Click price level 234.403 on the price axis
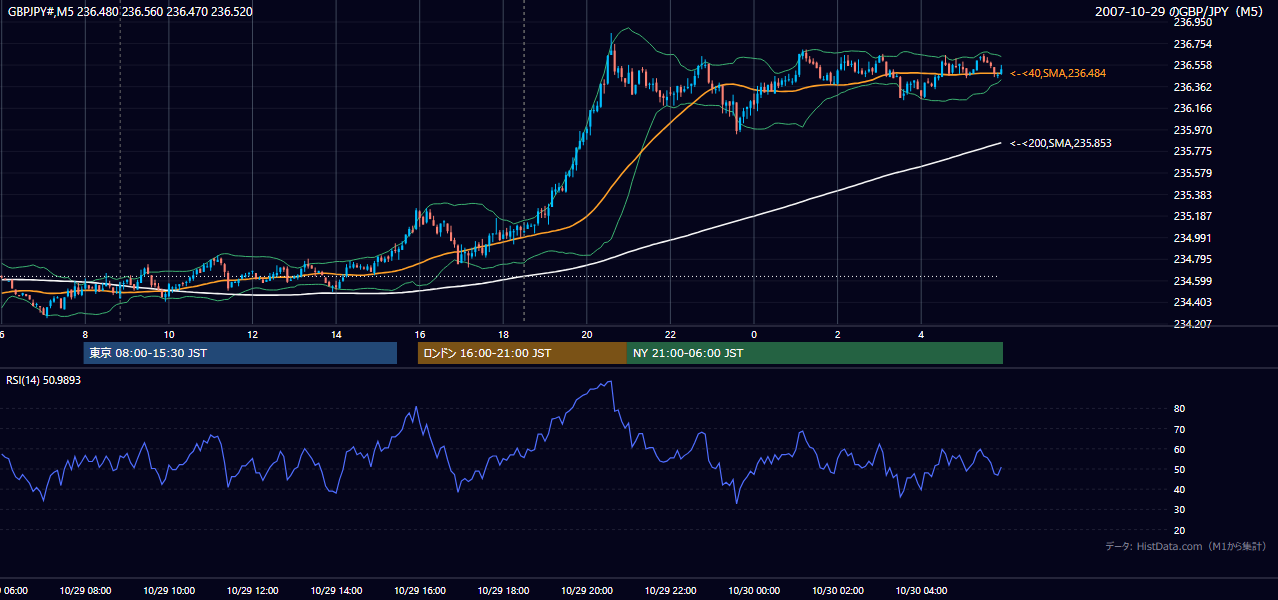The image size is (1278, 600). click(1192, 302)
